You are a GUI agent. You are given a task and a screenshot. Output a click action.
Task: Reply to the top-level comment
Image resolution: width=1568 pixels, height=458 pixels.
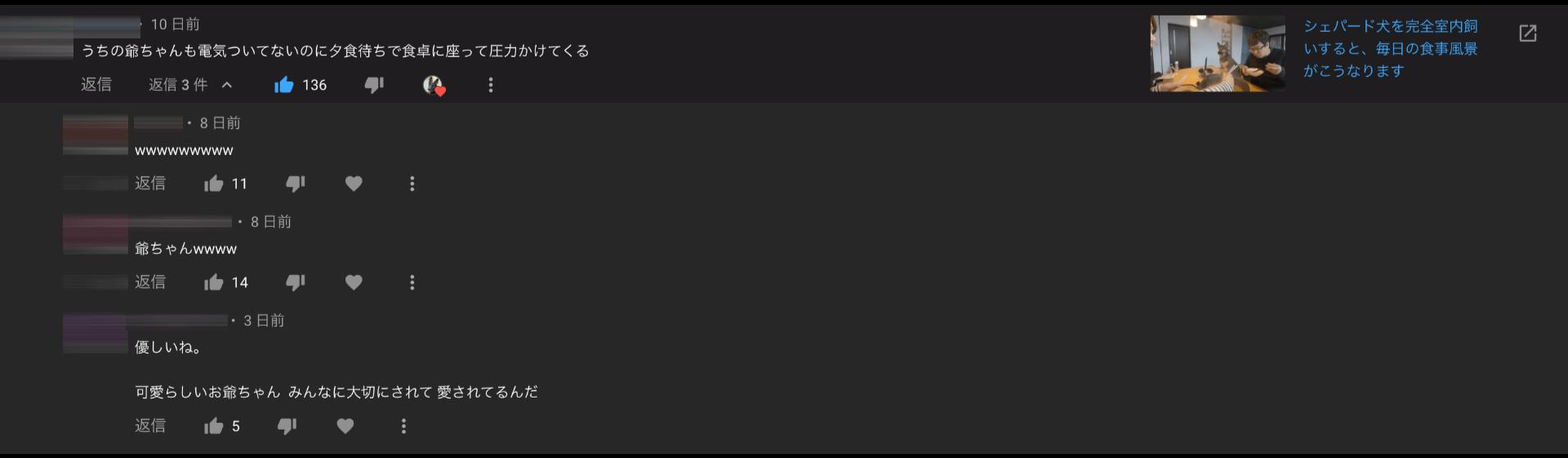point(96,85)
